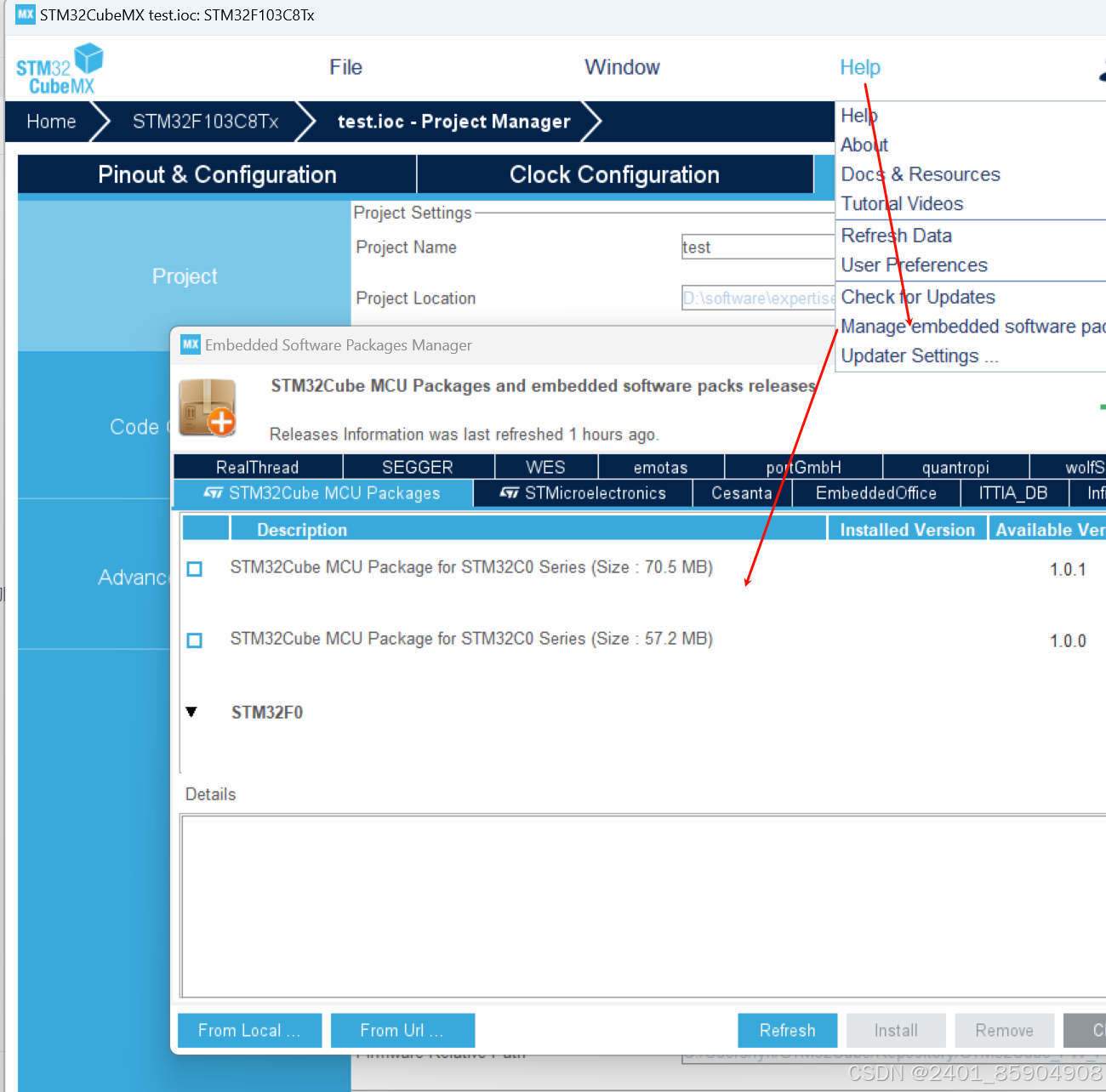Click the STM32CubeMX logo icon
Viewport: 1106px width, 1092px height.
click(60, 69)
